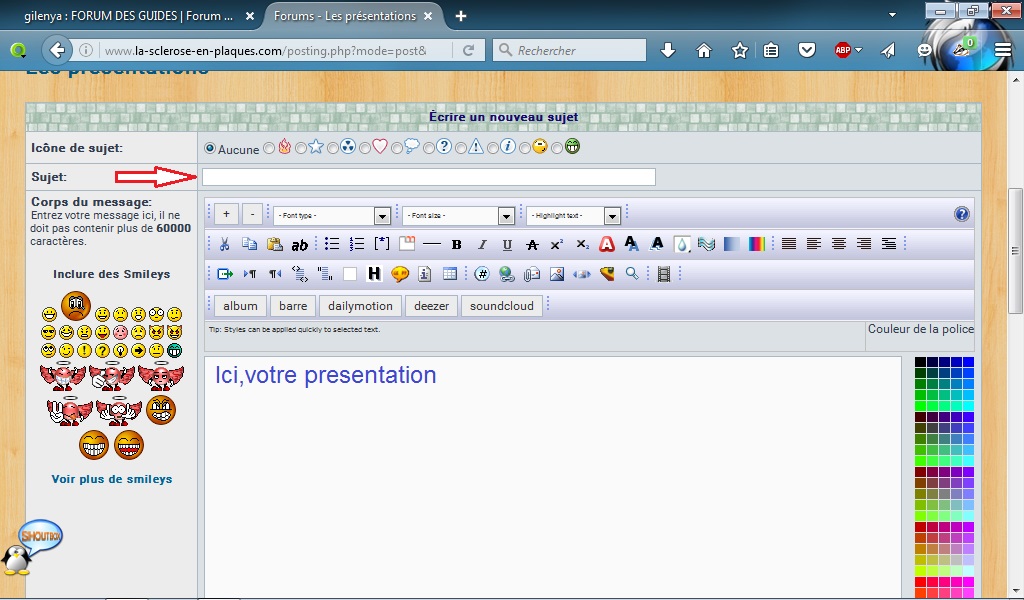The width and height of the screenshot is (1024, 600).
Task: Open the Font type dropdown
Action: 332,215
